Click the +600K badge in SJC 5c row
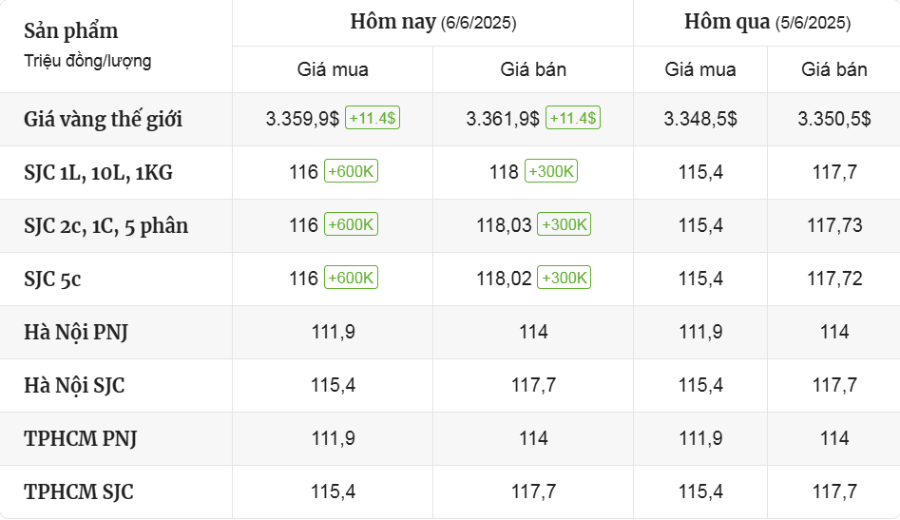The height and width of the screenshot is (520, 900). click(x=351, y=278)
